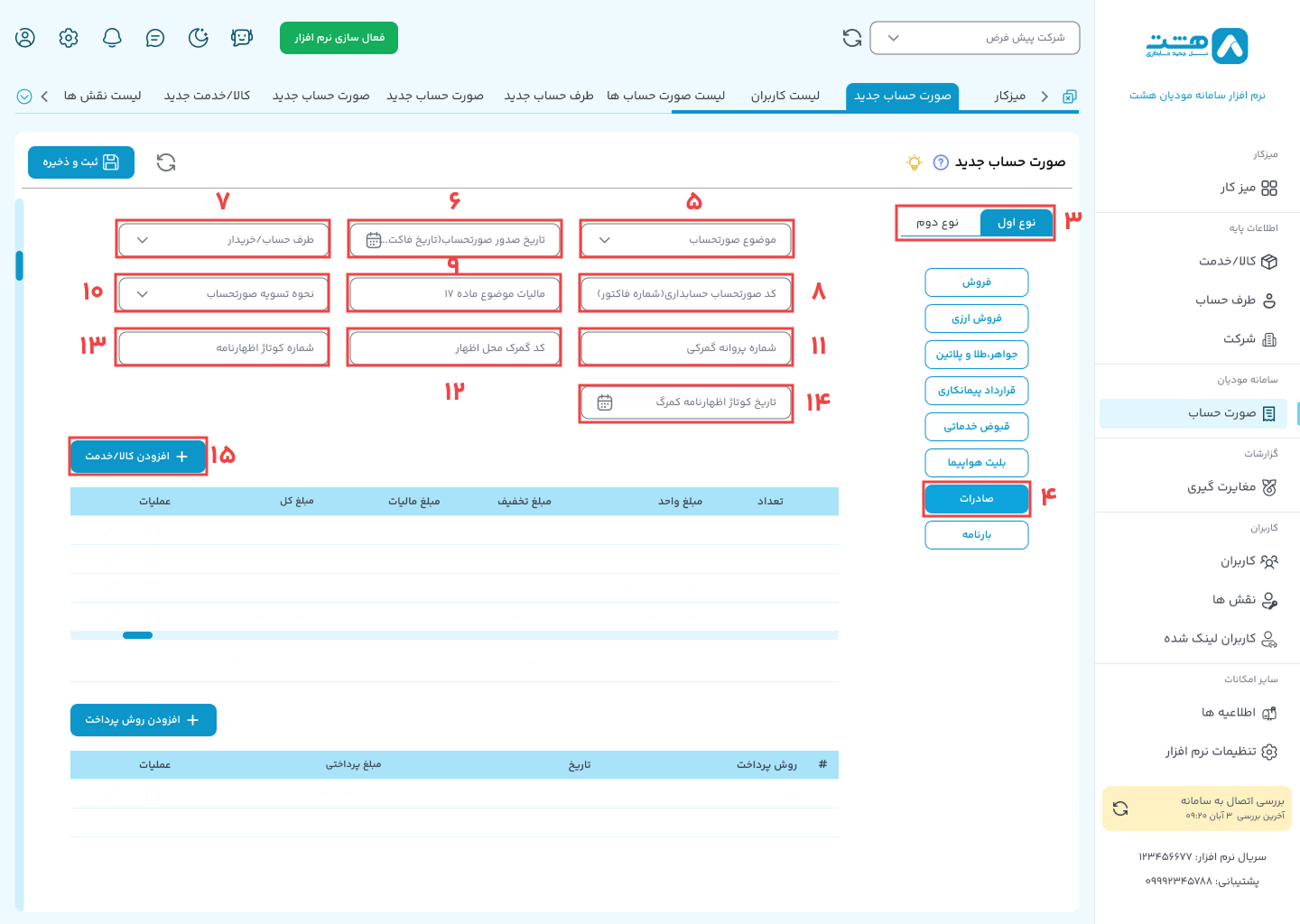Switch to the لیست کاربران tab
Screen dimensions: 1300x924
[785, 96]
